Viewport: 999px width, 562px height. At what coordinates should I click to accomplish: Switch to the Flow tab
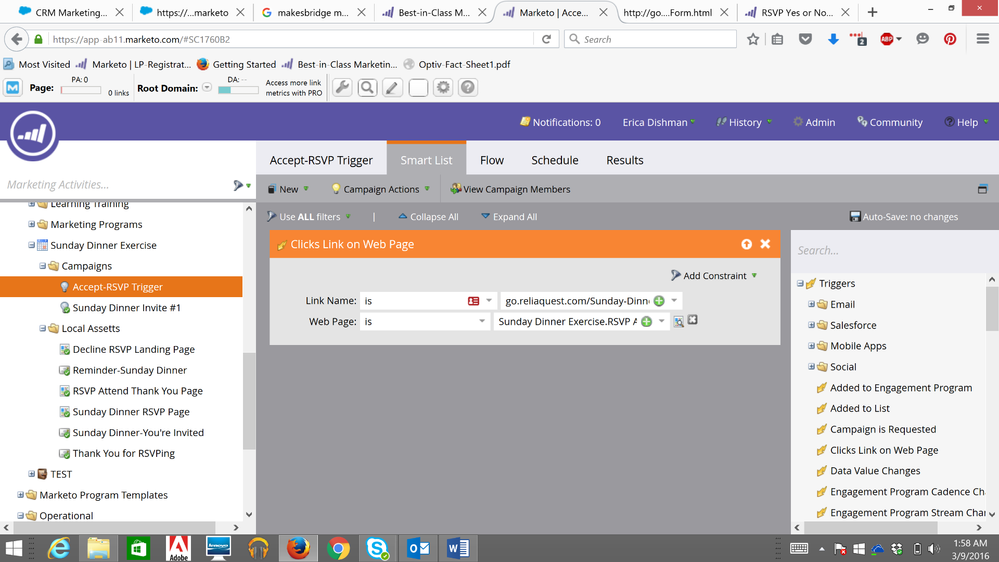[x=492, y=160]
